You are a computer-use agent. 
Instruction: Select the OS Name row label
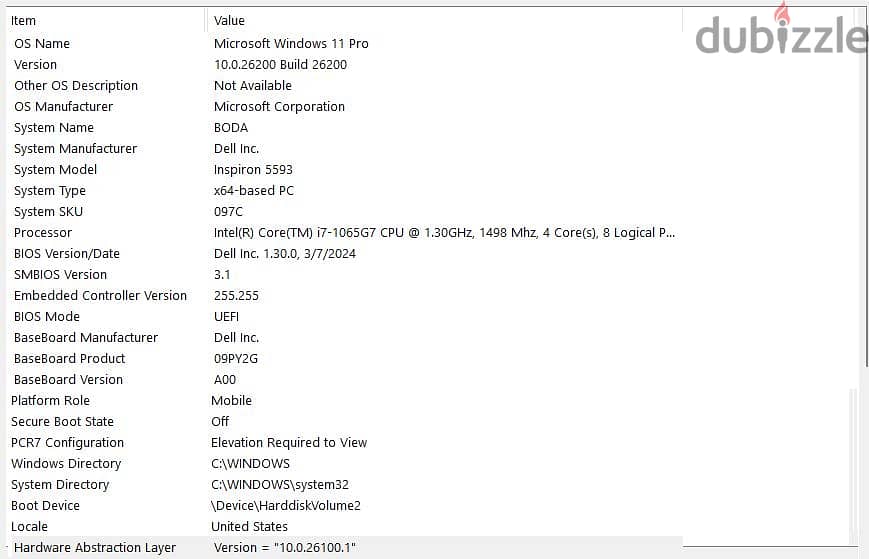(x=42, y=44)
